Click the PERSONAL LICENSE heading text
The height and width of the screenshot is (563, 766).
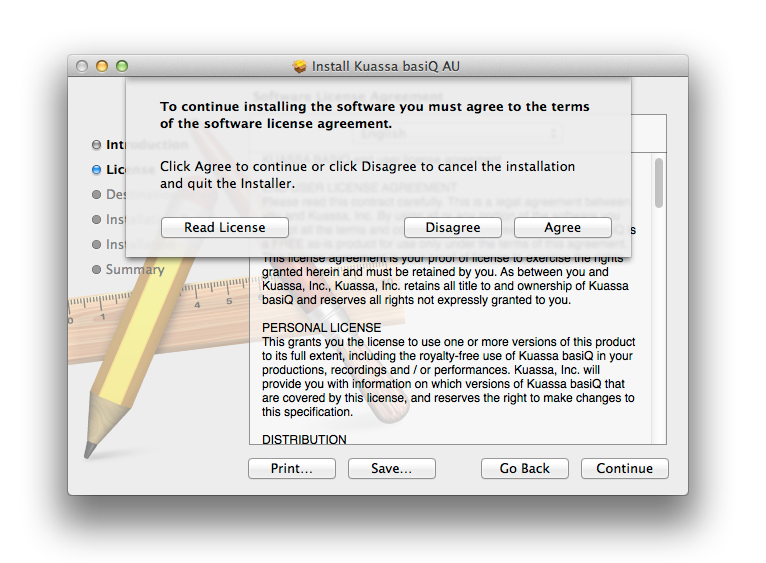tap(321, 327)
